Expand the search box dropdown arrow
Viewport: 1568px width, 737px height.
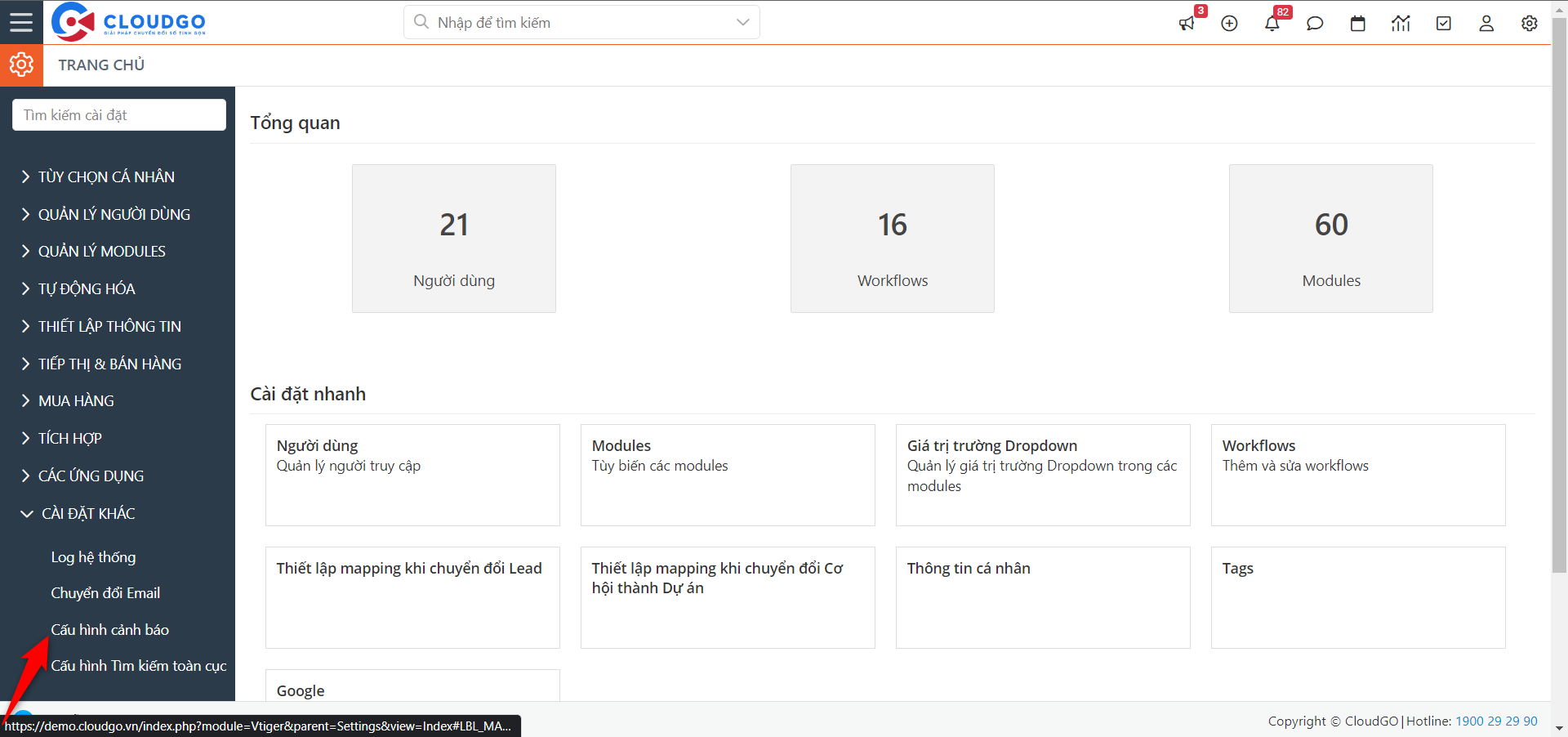(742, 22)
